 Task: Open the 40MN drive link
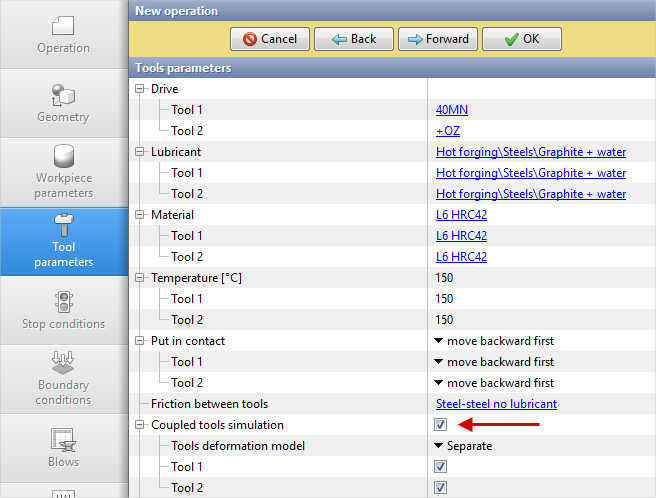tap(451, 110)
